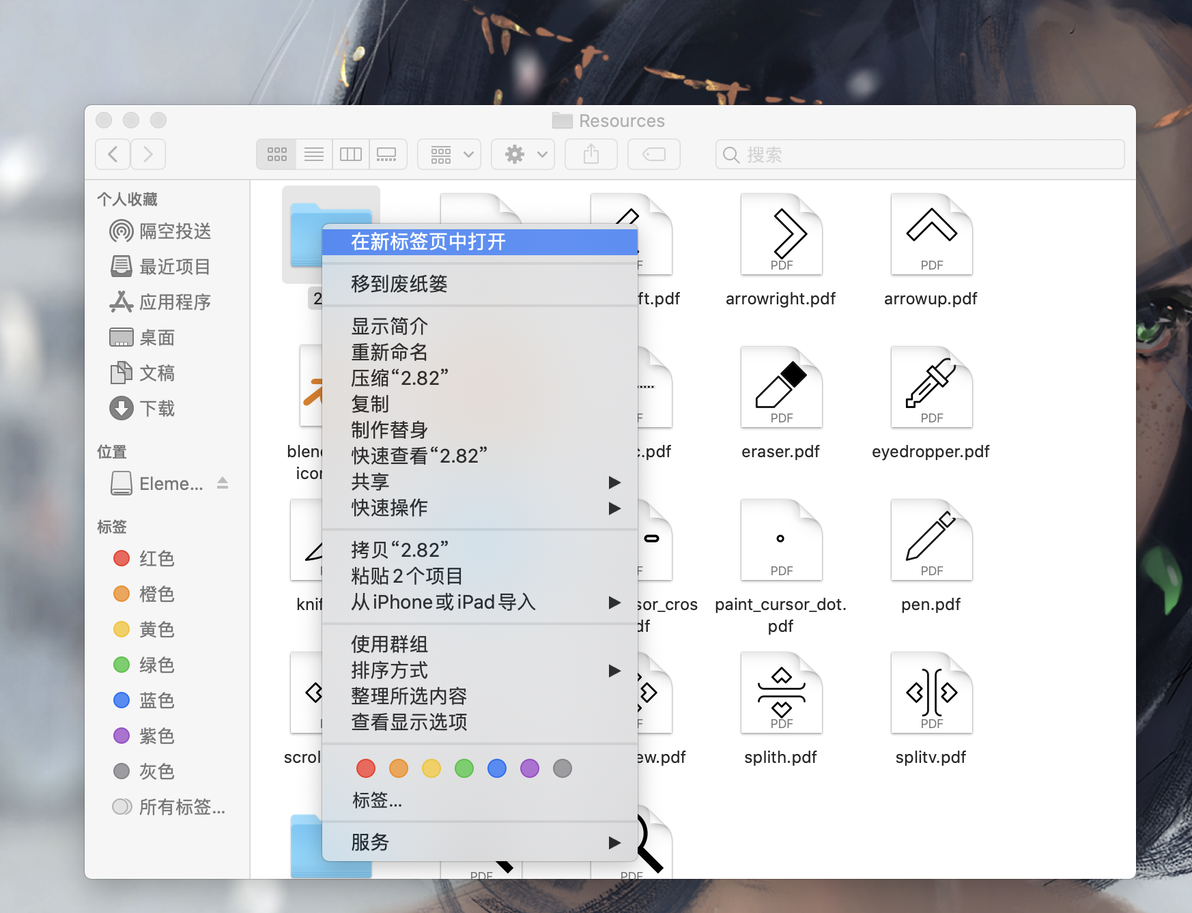Screen dimensions: 1192x913
Task: Go forward with the right arrow
Action: pyautogui.click(x=148, y=154)
